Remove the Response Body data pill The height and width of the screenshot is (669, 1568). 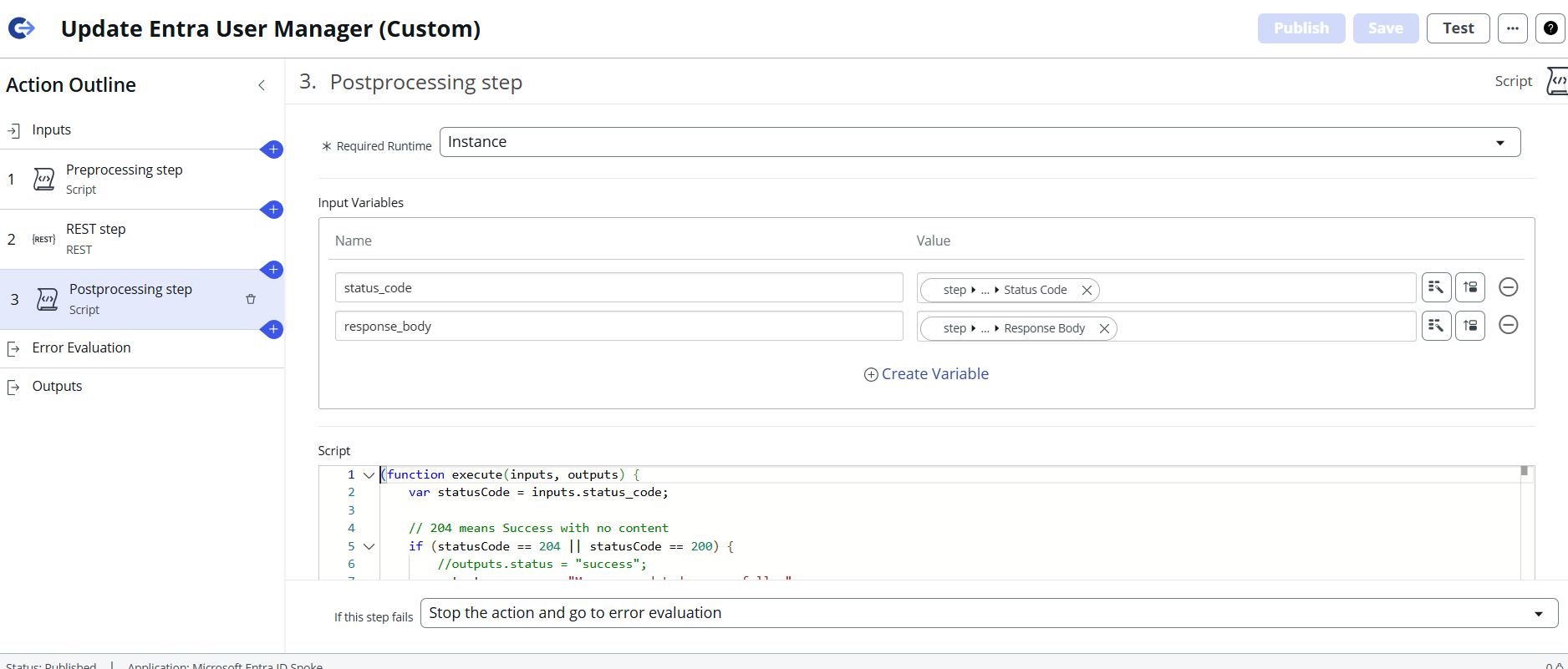[x=1104, y=328]
